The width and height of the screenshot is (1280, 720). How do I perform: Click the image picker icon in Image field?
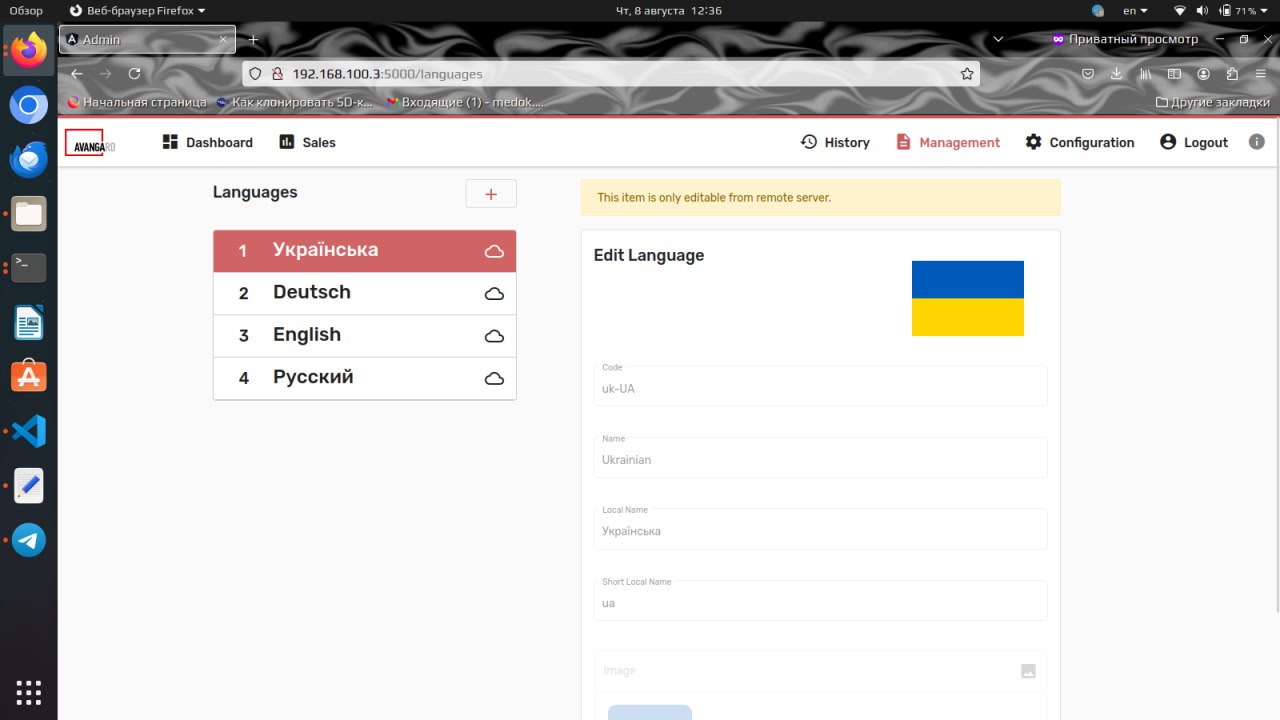tap(1028, 671)
